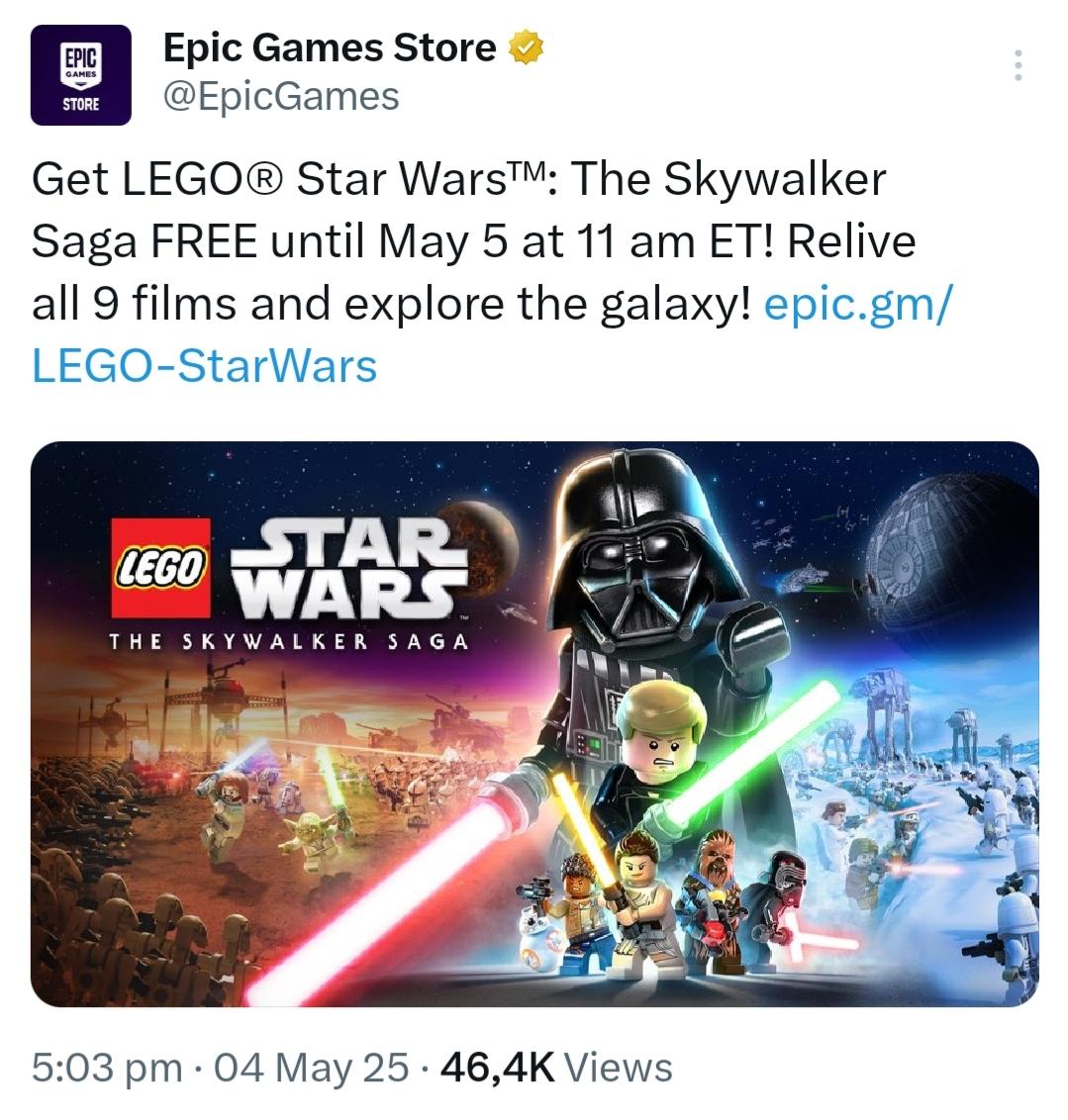
Task: Open the @EpicGames handle
Action: (281, 96)
